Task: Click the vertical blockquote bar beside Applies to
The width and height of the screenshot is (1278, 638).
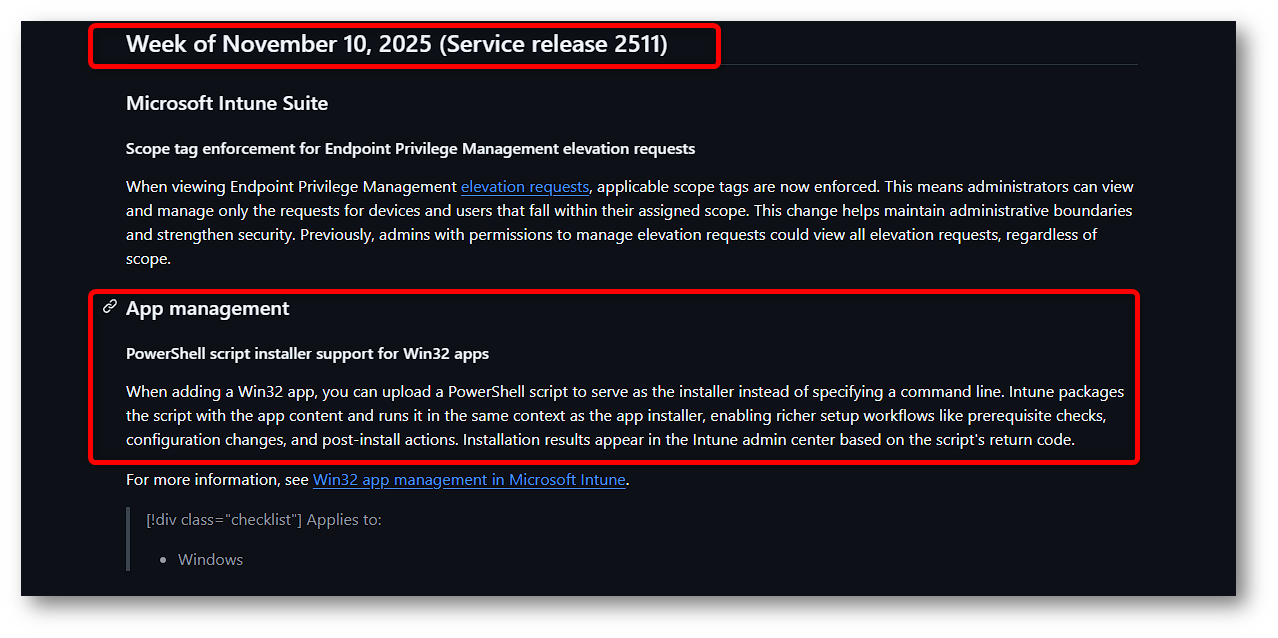Action: [x=129, y=539]
